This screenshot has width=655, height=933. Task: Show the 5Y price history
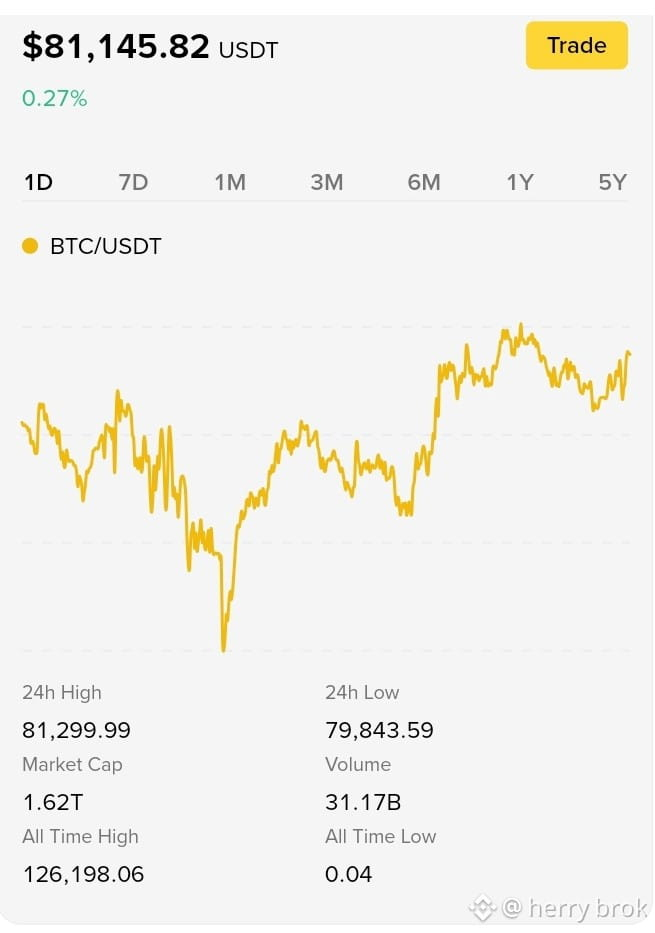[x=613, y=182]
